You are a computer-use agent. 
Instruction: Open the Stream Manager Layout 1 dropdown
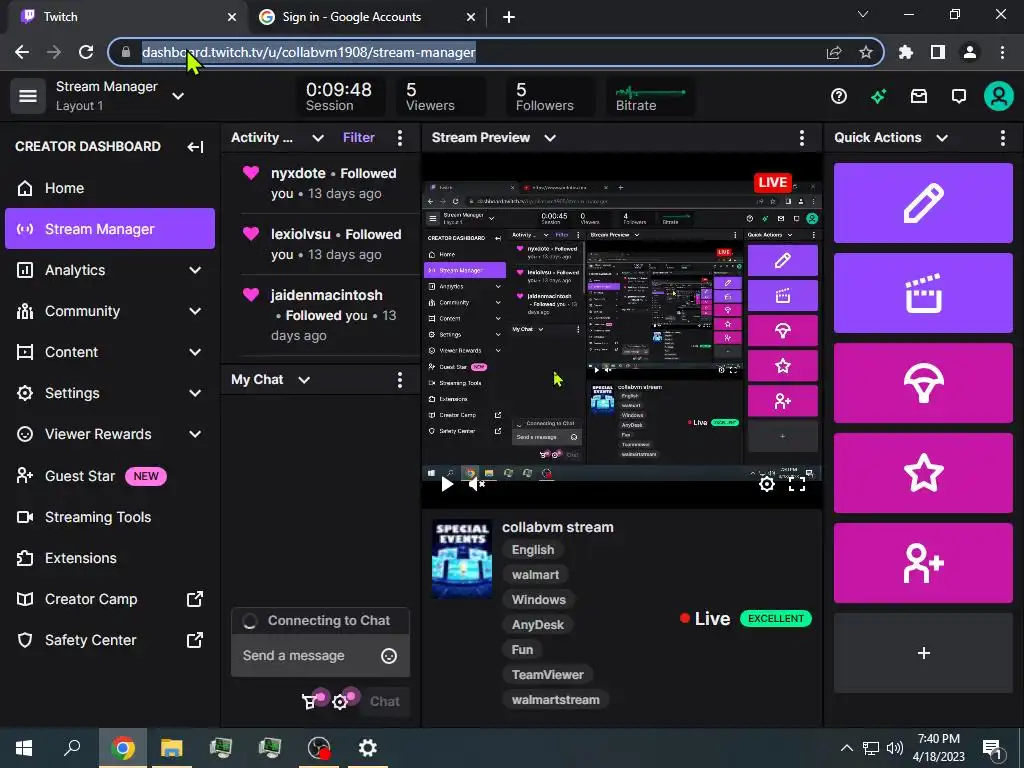(178, 96)
